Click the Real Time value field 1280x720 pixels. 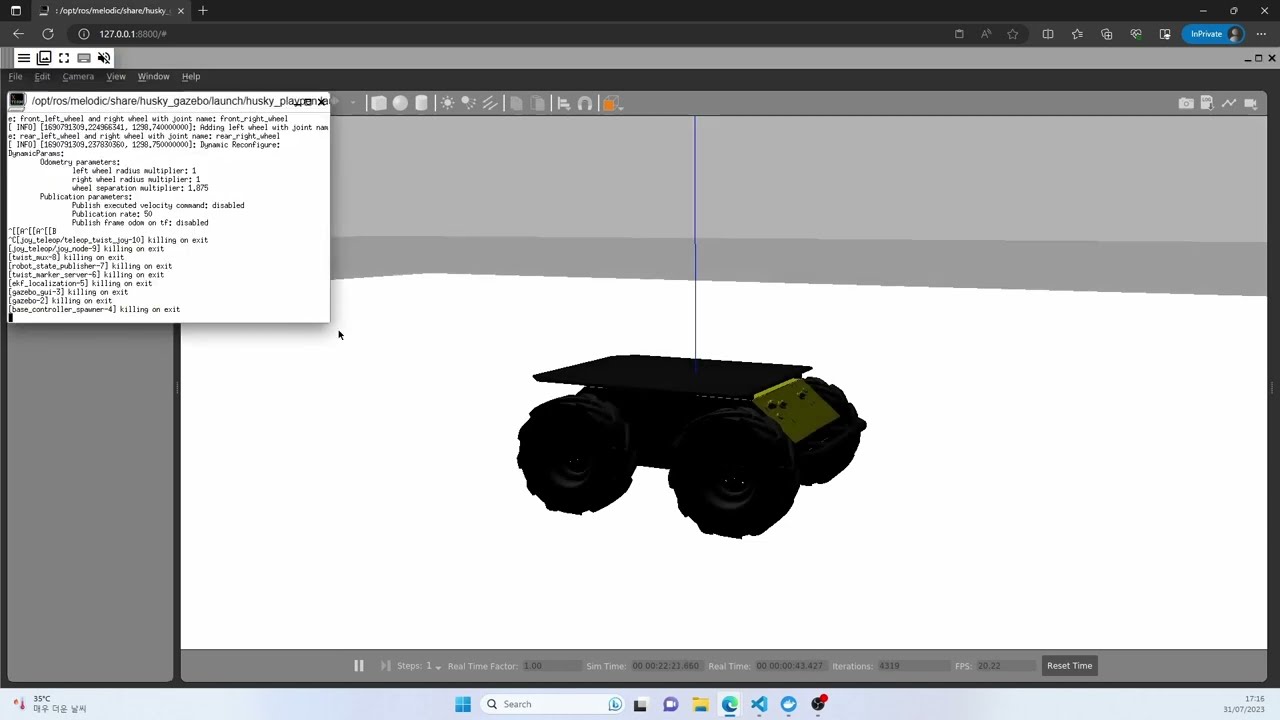pyautogui.click(x=790, y=666)
